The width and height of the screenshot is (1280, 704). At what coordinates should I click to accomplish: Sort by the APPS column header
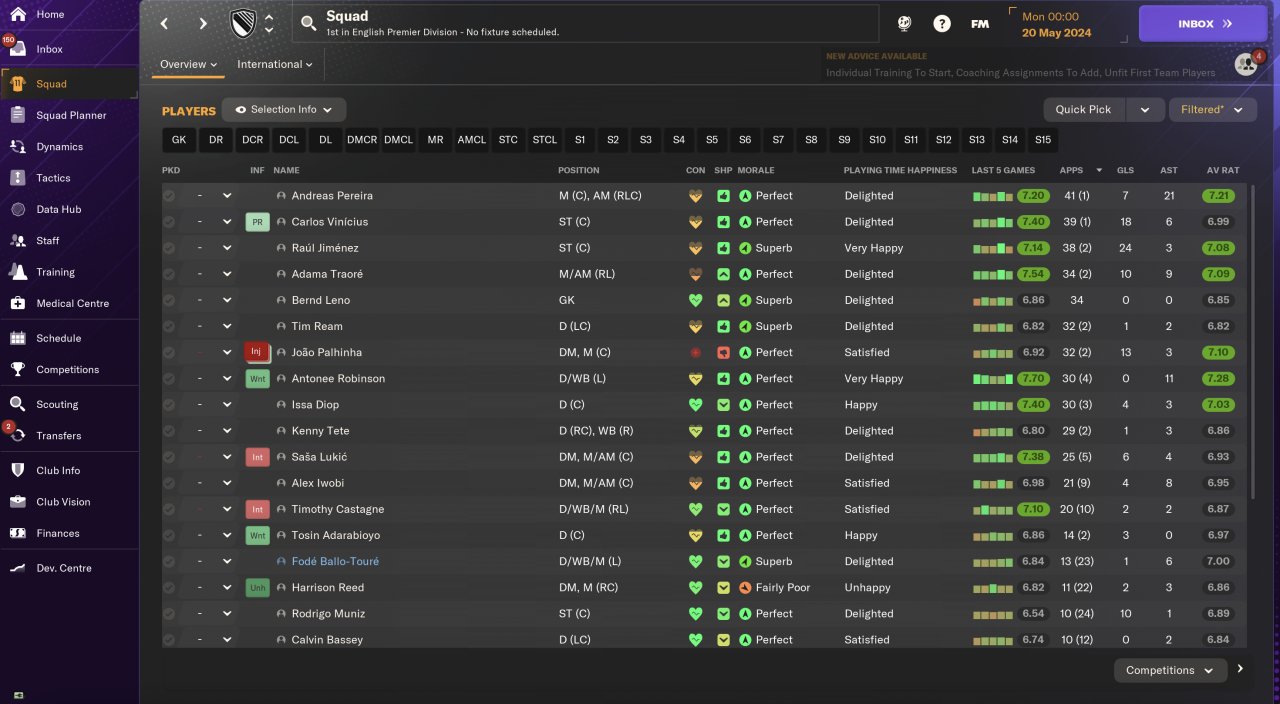point(1071,170)
